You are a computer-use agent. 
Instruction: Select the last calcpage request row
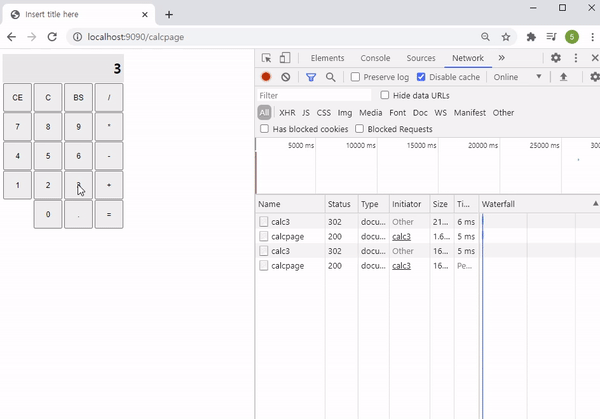click(x=367, y=266)
